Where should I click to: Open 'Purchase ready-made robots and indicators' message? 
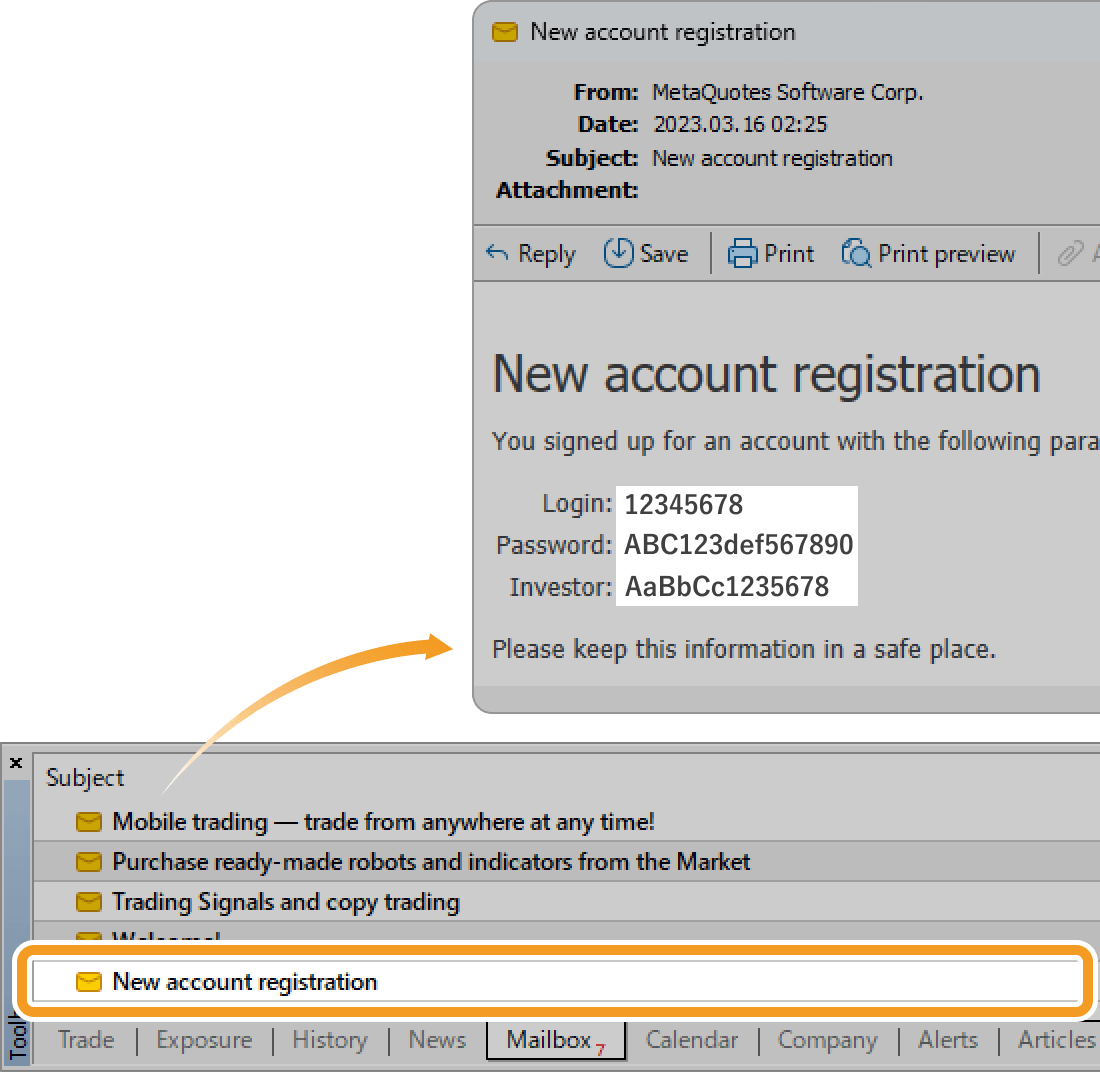pyautogui.click(x=431, y=862)
